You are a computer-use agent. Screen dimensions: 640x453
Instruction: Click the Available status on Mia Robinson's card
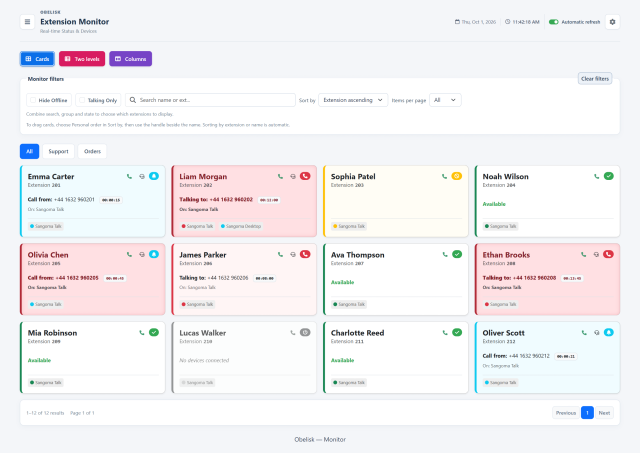click(39, 360)
